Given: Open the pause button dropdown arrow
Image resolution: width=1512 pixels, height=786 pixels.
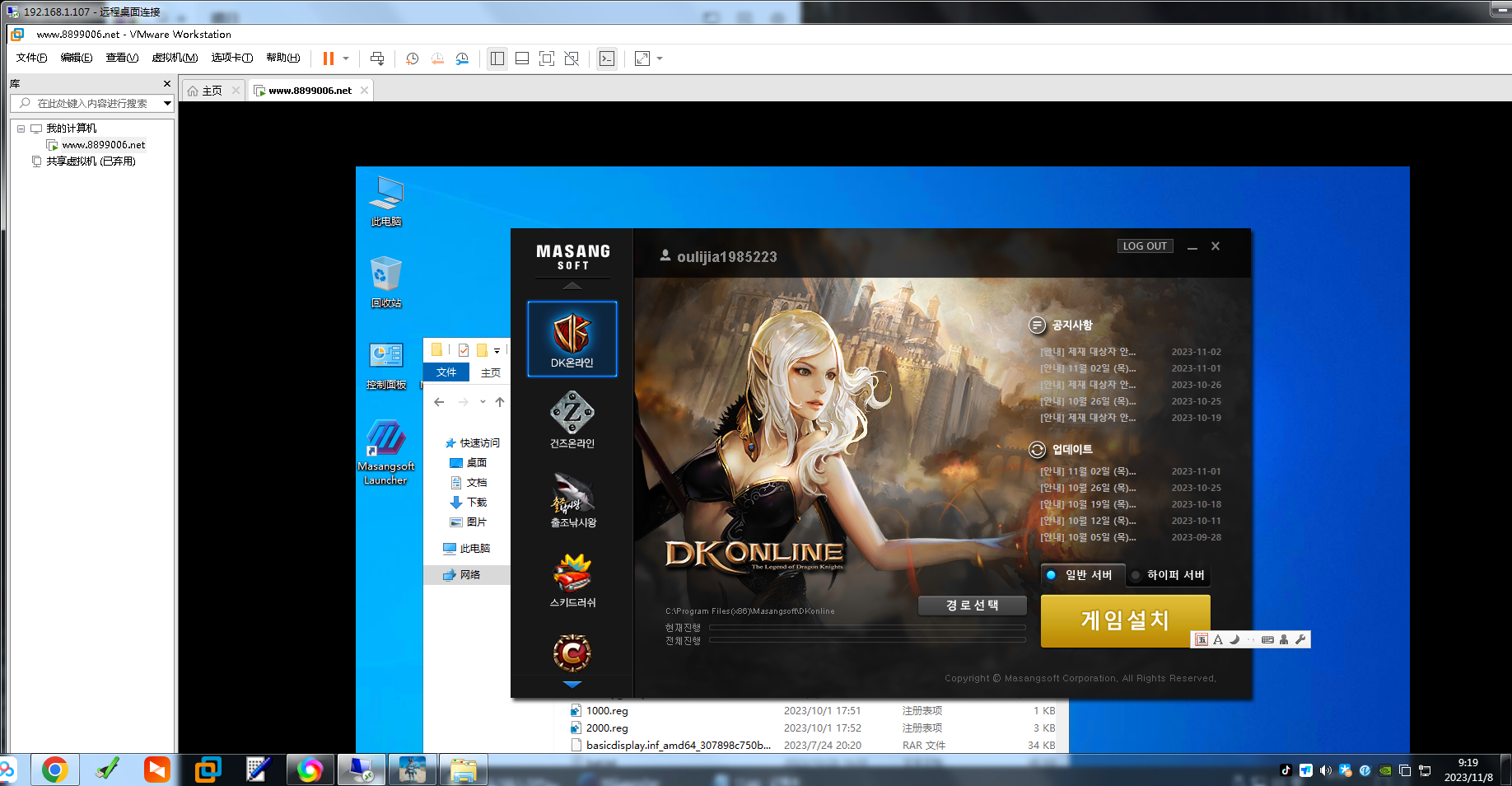Looking at the screenshot, I should click(x=346, y=58).
